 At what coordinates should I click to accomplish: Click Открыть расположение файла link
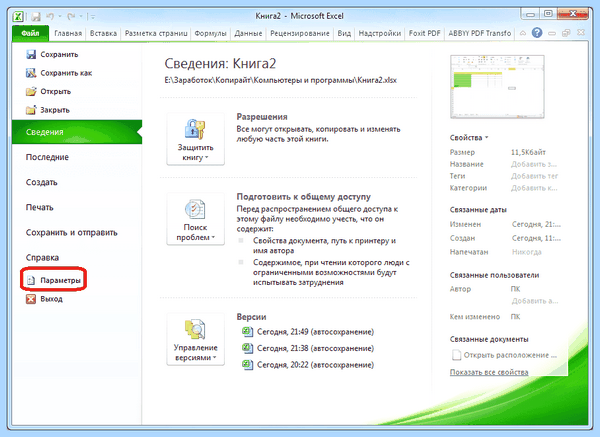[x=510, y=355]
